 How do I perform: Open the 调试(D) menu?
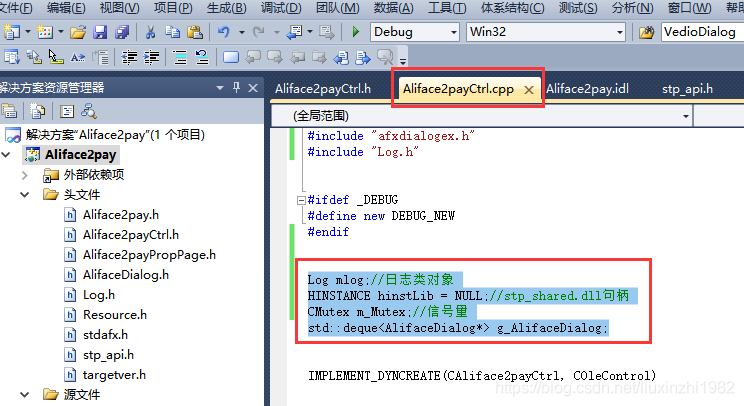(281, 8)
